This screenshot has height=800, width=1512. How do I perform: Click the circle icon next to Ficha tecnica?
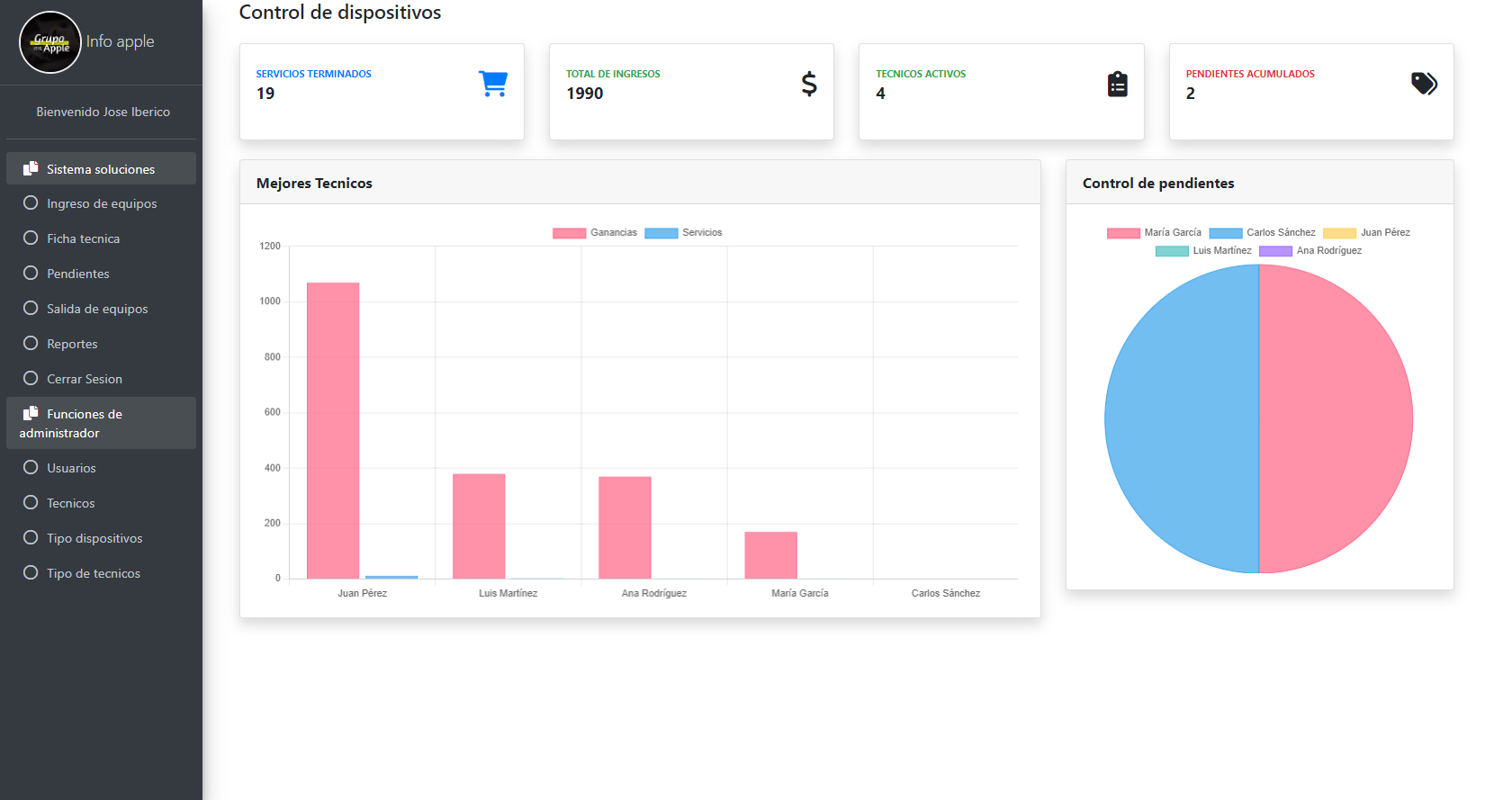(31, 238)
